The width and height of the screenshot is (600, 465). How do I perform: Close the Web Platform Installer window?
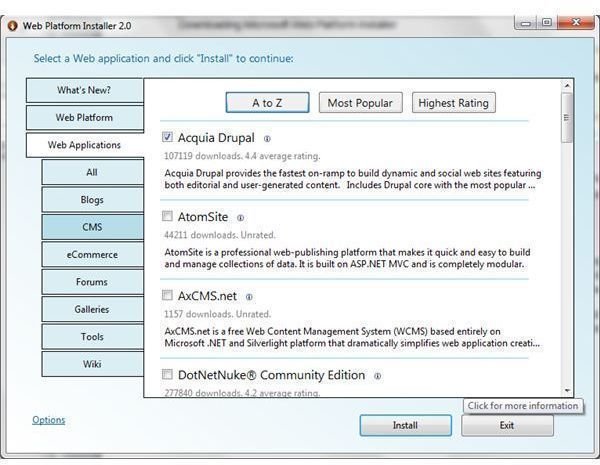576,23
